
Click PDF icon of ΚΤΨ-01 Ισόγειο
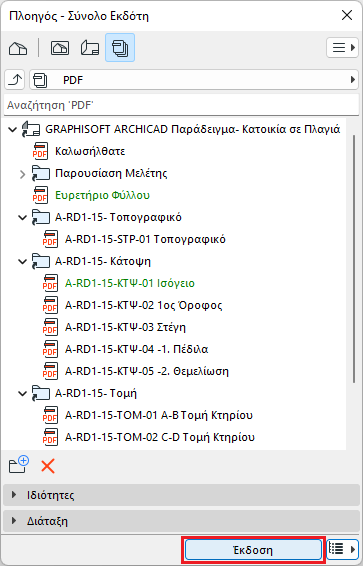pyautogui.click(x=50, y=283)
